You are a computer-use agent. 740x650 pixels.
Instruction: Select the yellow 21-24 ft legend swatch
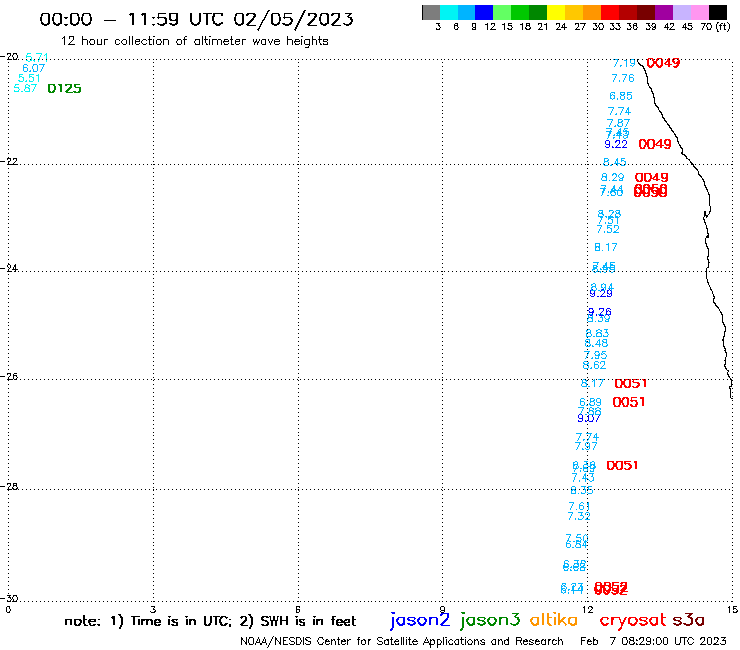pyautogui.click(x=556, y=13)
